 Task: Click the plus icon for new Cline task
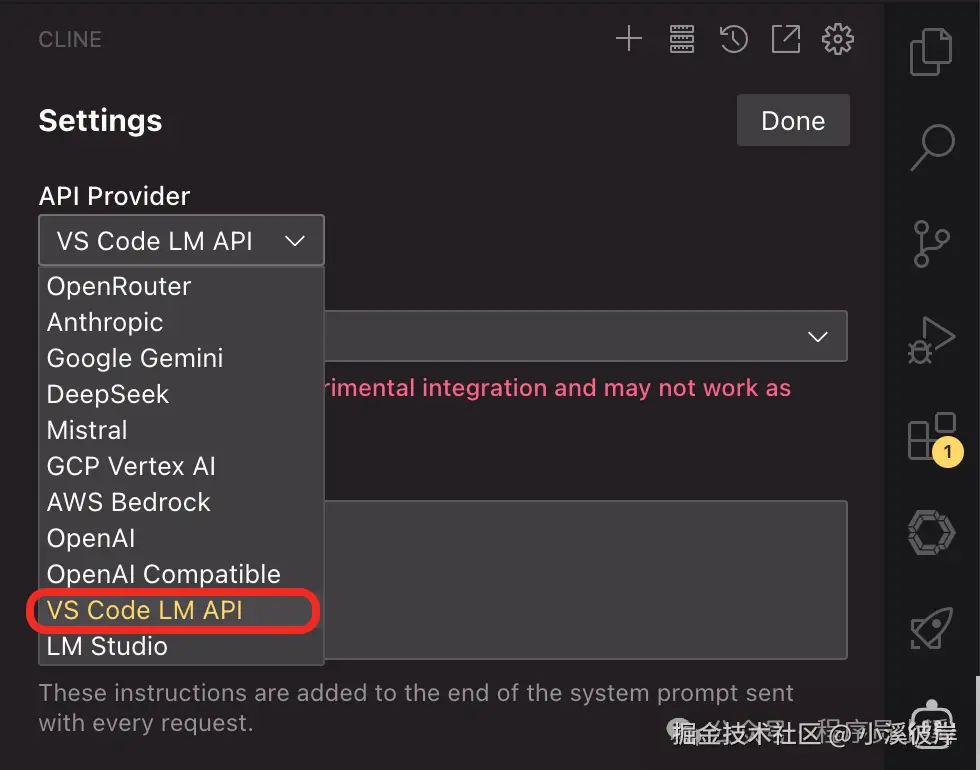click(628, 40)
